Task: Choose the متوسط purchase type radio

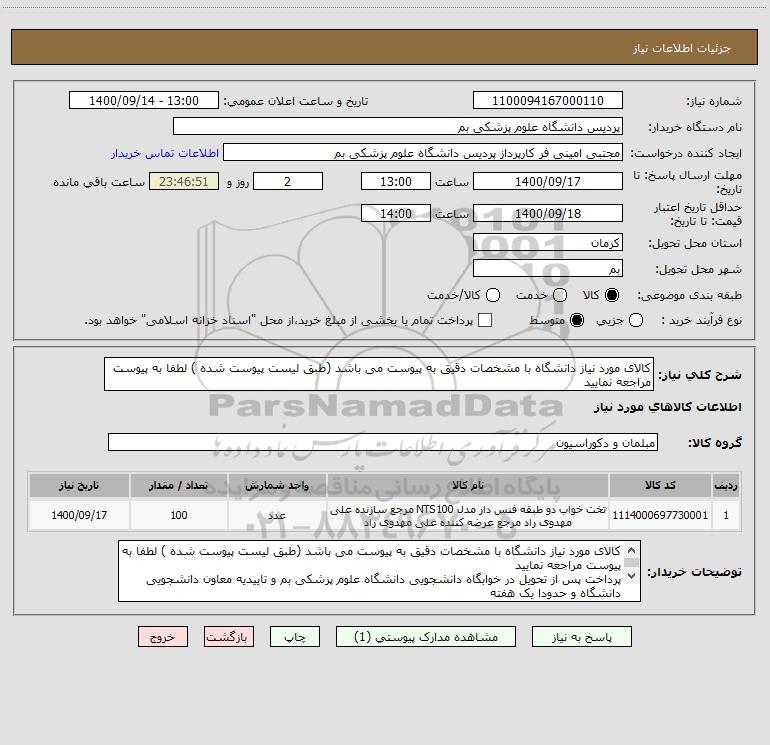Action: tap(577, 320)
